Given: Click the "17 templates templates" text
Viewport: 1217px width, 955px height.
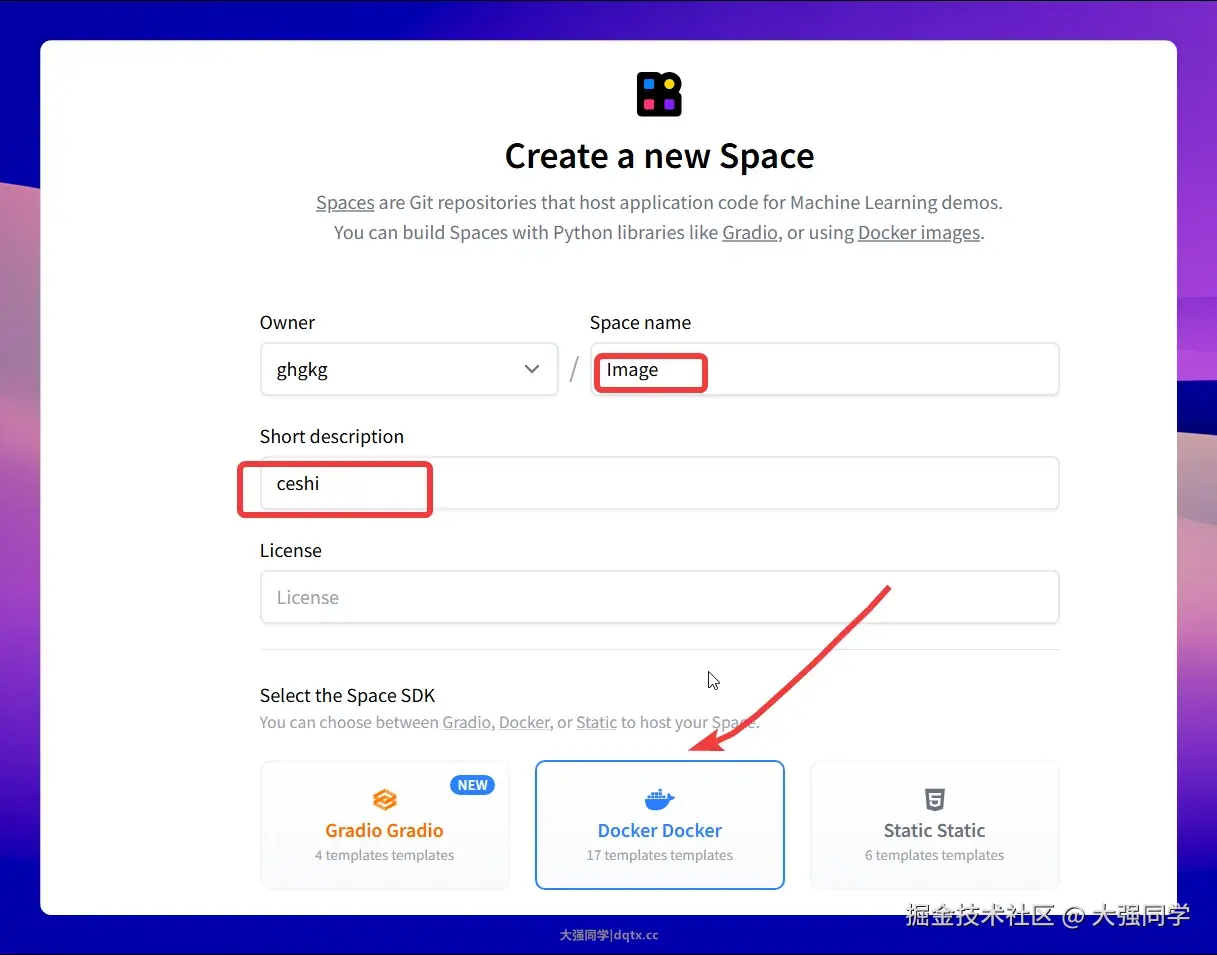Looking at the screenshot, I should click(660, 855).
